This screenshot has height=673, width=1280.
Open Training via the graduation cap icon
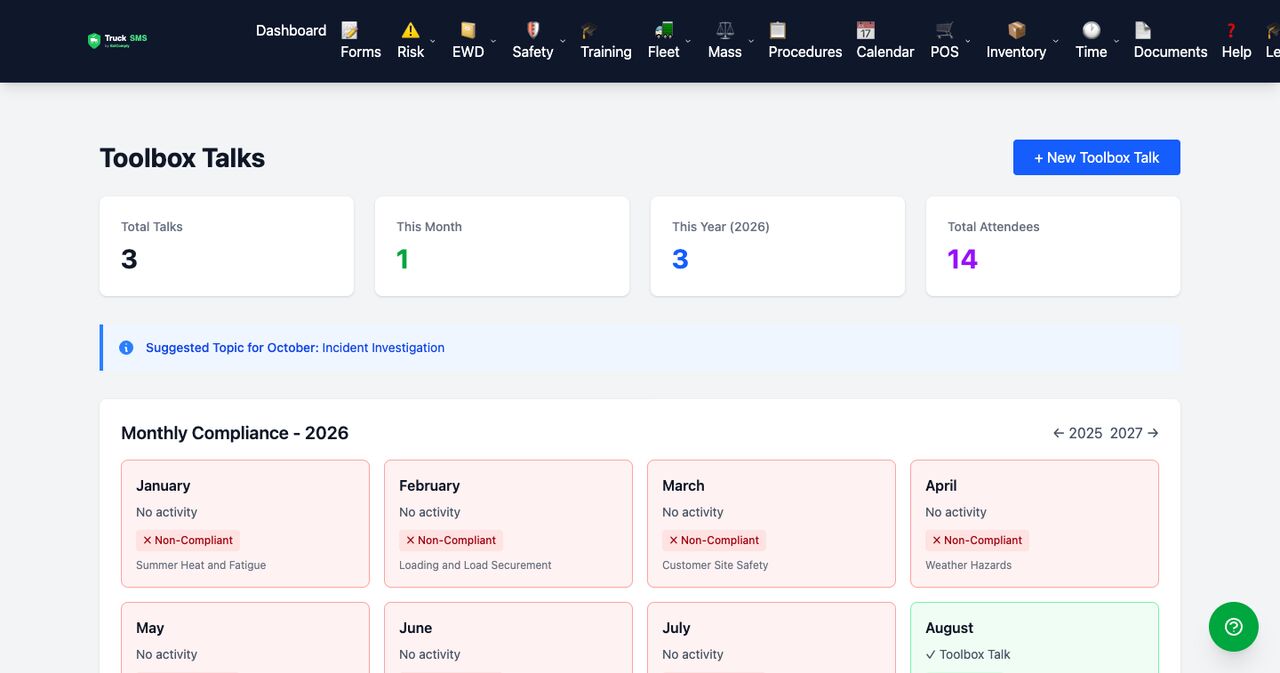coord(589,30)
